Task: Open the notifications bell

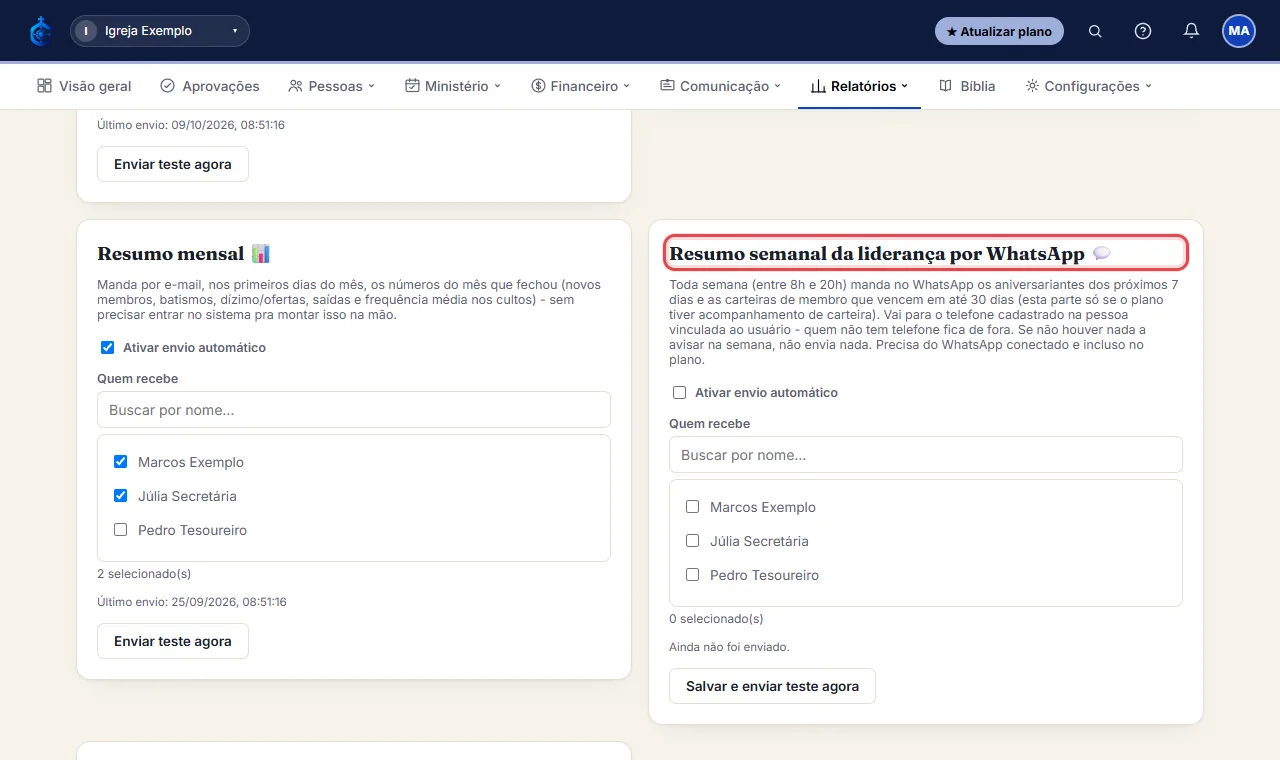Action: [x=1191, y=31]
